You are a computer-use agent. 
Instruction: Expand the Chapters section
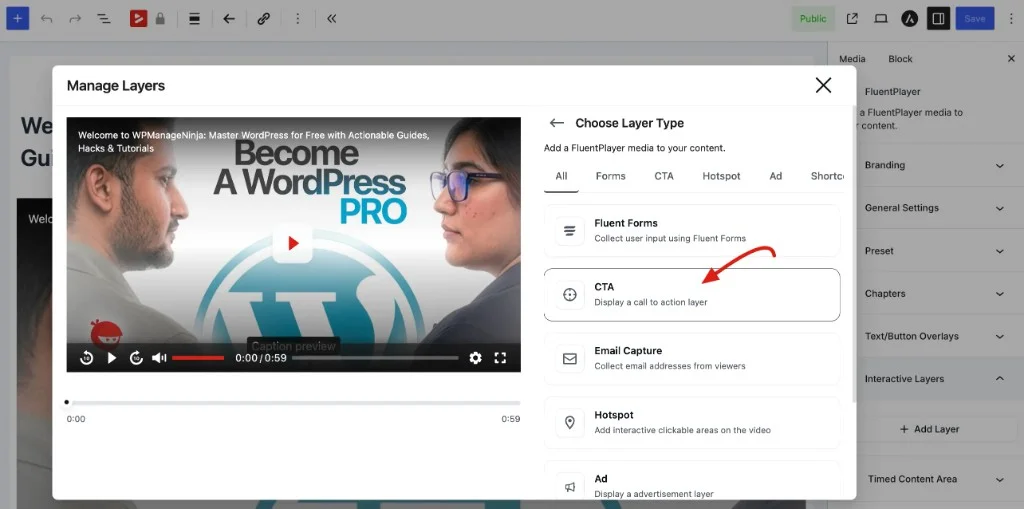[935, 293]
